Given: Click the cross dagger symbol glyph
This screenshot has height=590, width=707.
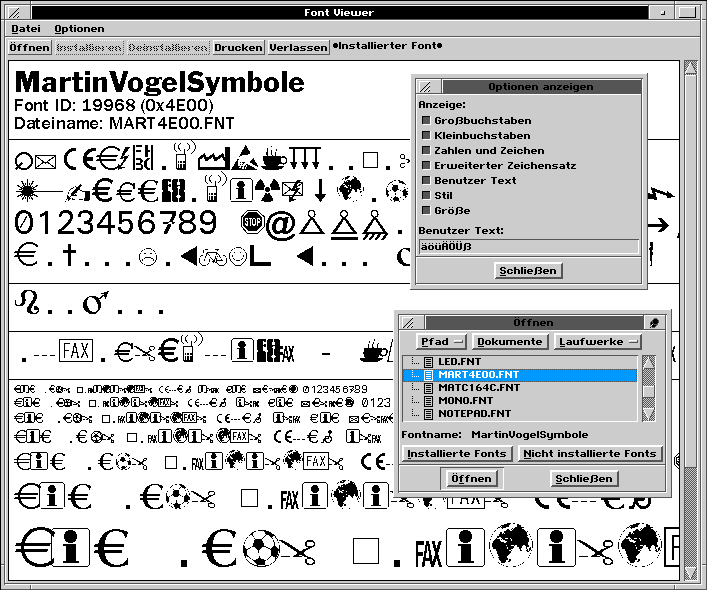Looking at the screenshot, I should pos(69,254).
